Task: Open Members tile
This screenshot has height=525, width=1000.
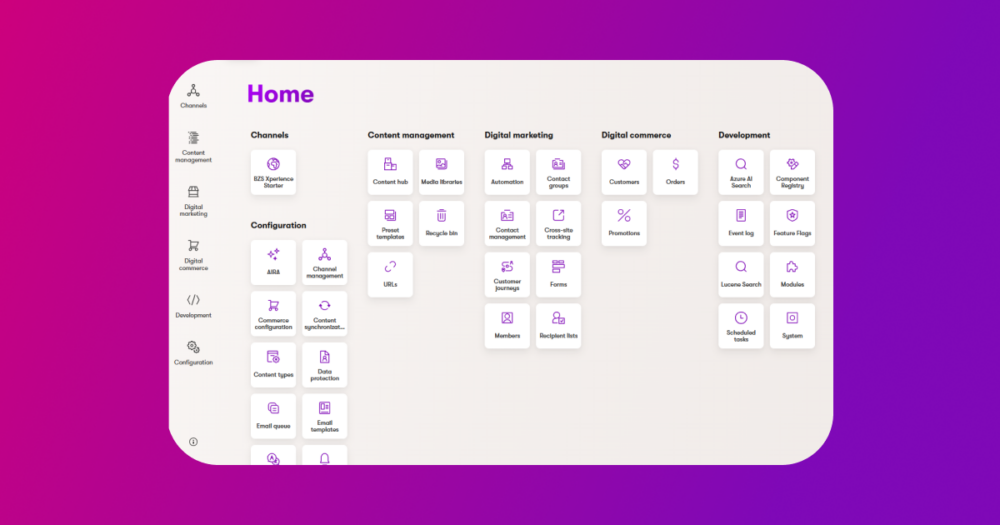Action: [507, 326]
